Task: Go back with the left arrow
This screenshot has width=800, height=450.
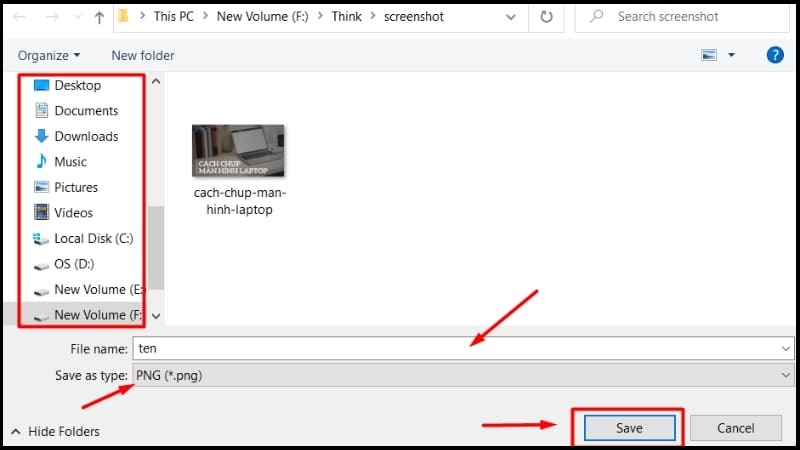Action: click(19, 17)
